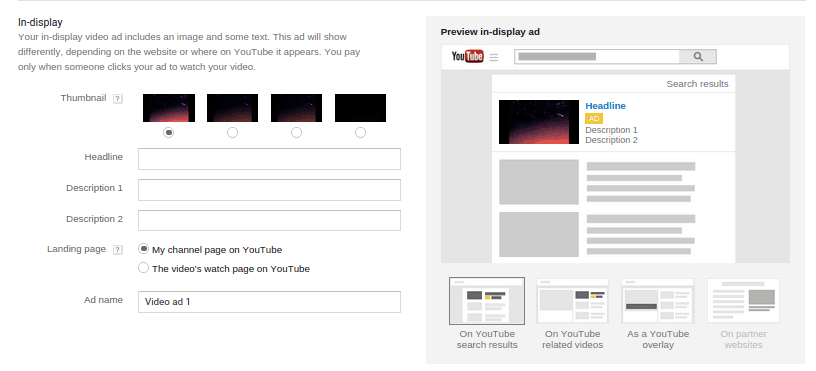816x371 pixels.
Task: Select 'On YouTube related videos' preview icon
Action: pyautogui.click(x=572, y=301)
